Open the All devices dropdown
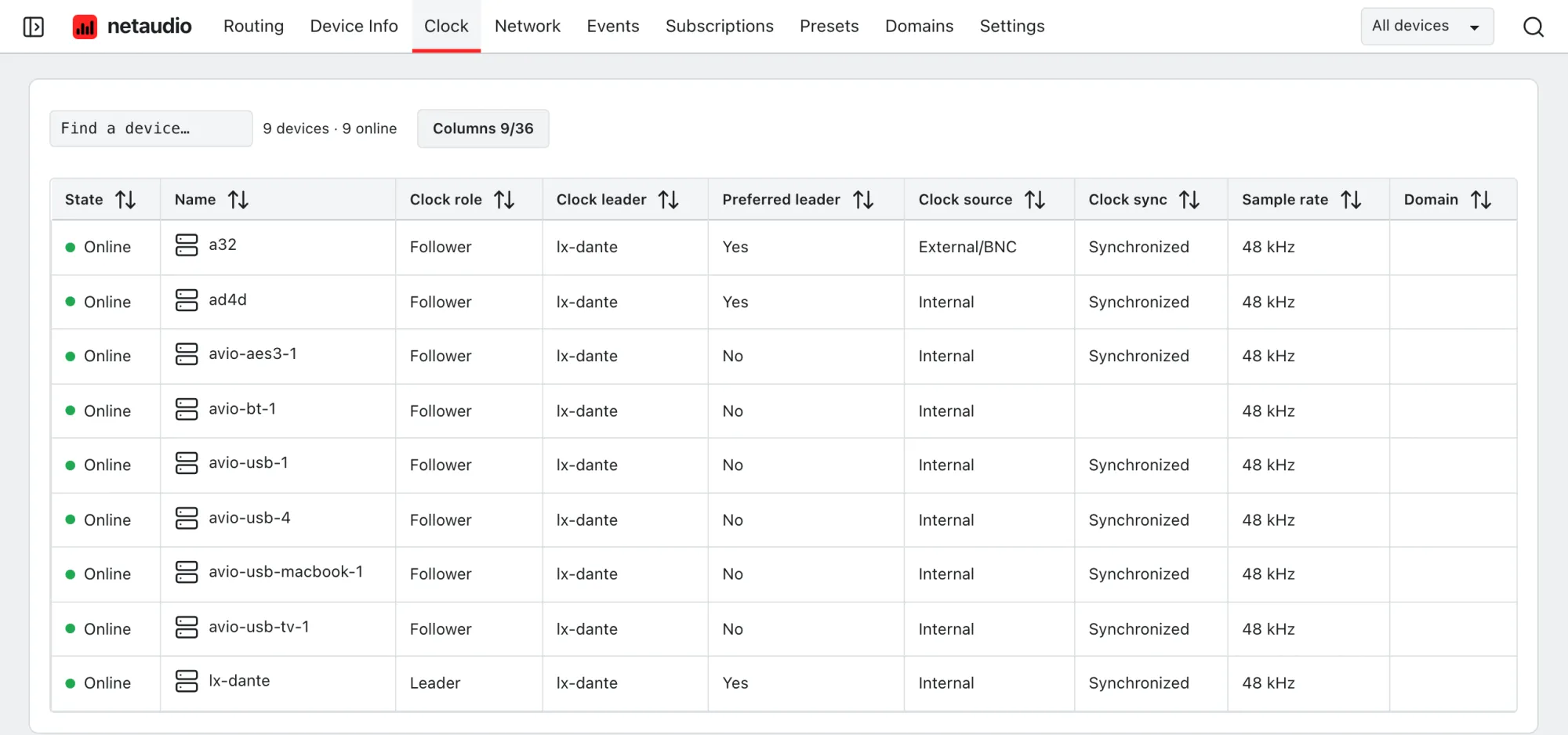Viewport: 1568px width, 735px height. pyautogui.click(x=1427, y=26)
